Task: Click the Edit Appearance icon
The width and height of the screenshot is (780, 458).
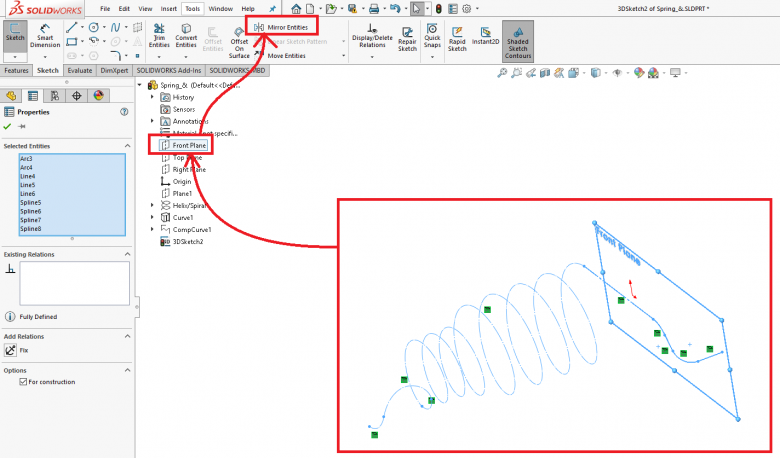Action: [639, 73]
